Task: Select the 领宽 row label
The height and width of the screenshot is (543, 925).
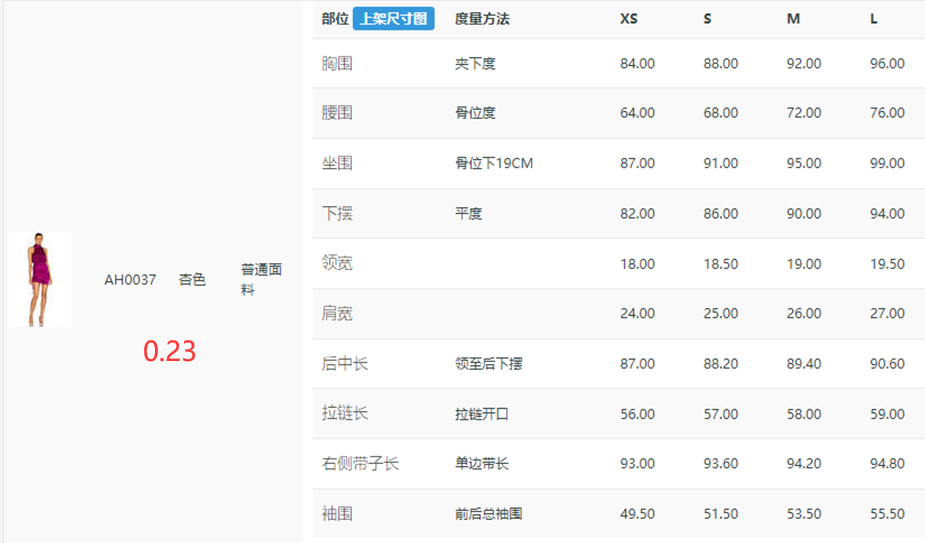Action: [337, 263]
